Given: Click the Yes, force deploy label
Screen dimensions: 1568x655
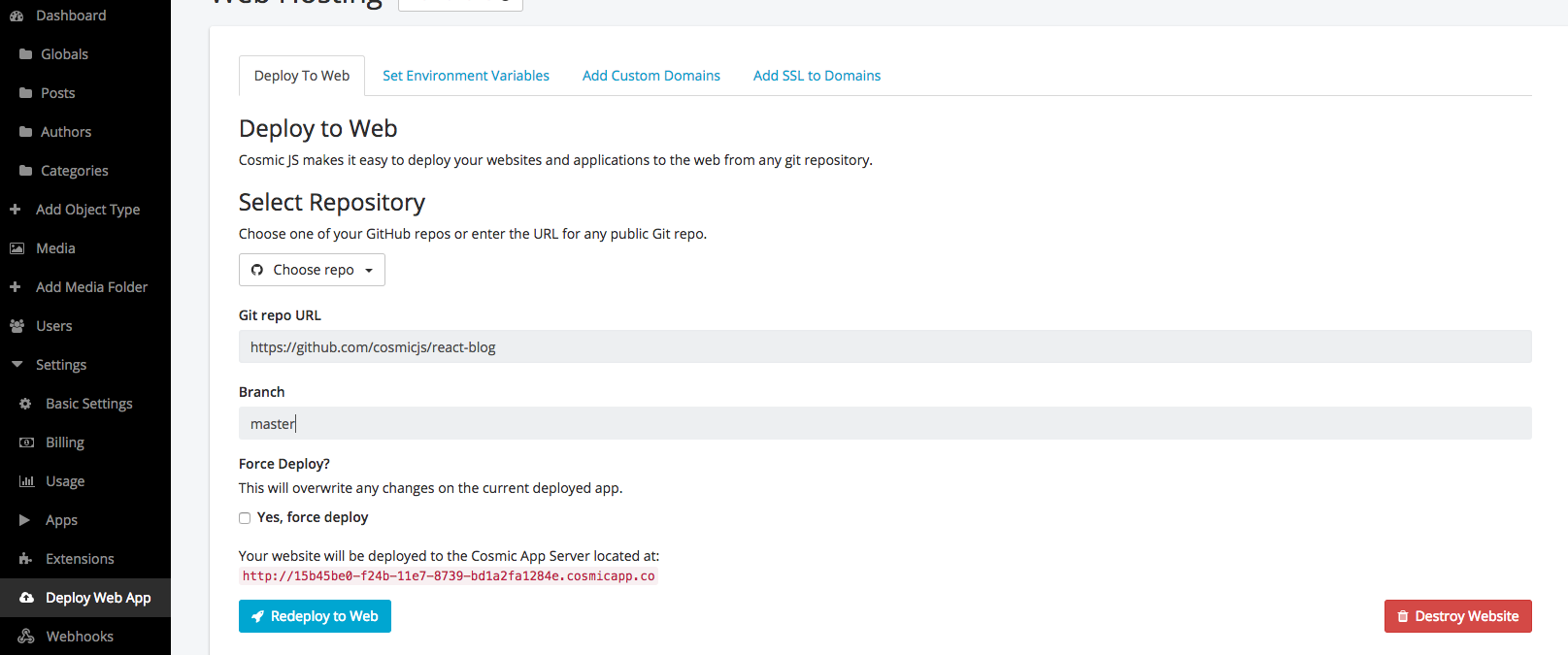Looking at the screenshot, I should pos(313,517).
